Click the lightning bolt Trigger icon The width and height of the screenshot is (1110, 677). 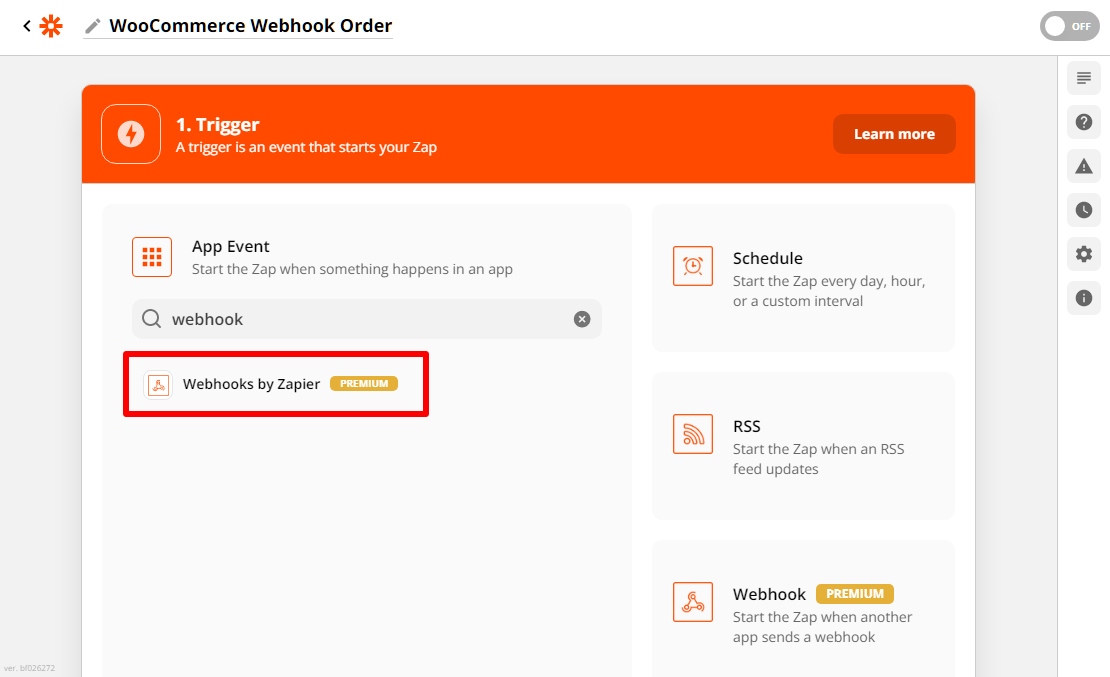click(131, 134)
